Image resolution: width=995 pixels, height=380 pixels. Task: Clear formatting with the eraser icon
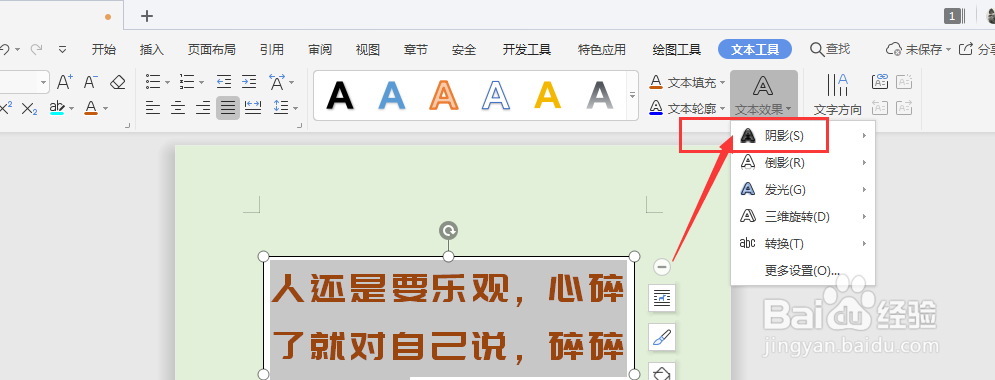(117, 82)
